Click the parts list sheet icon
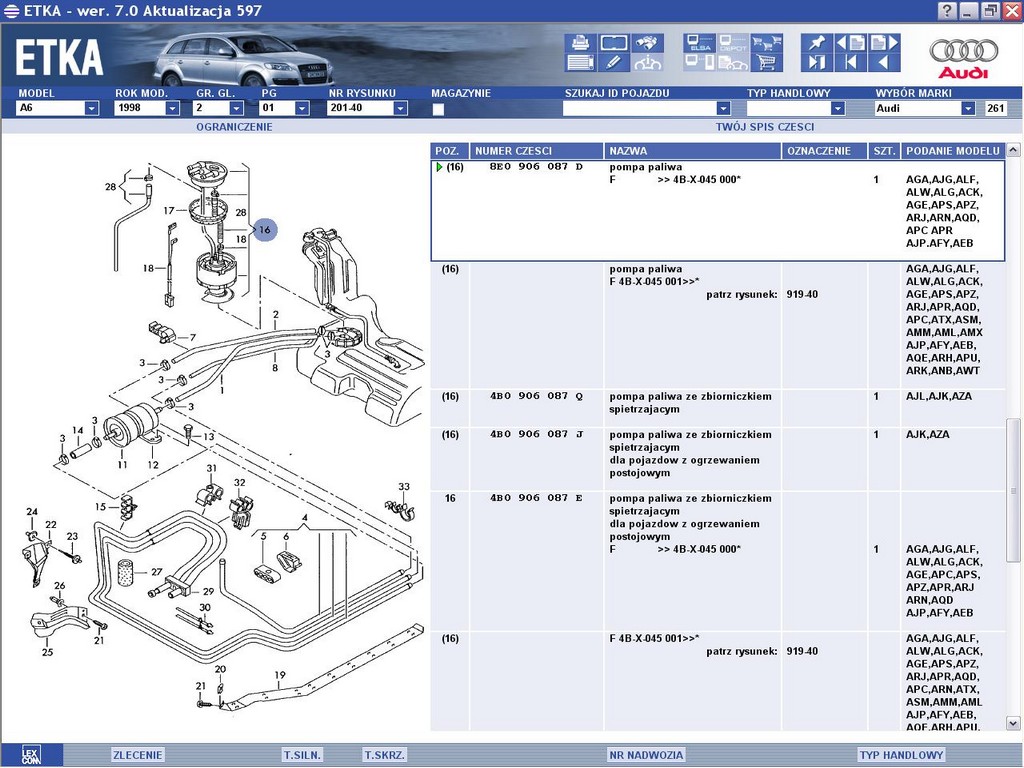 point(580,63)
